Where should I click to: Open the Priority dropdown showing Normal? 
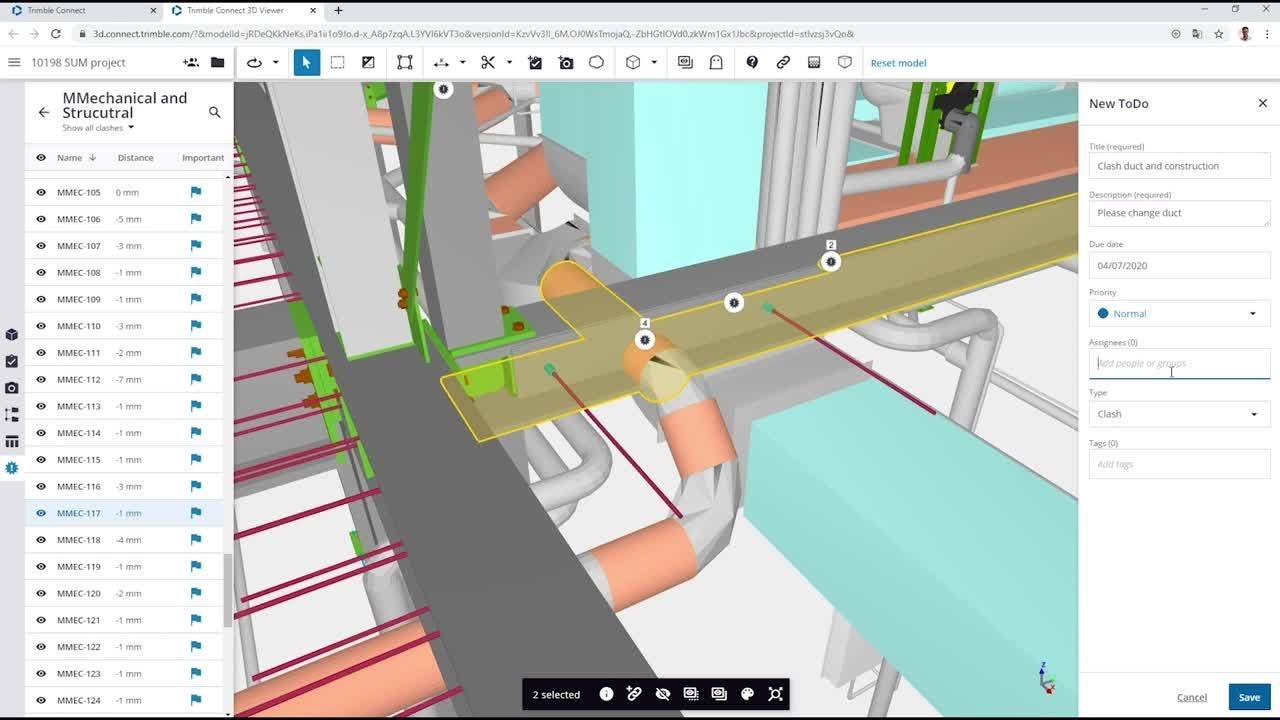1253,313
